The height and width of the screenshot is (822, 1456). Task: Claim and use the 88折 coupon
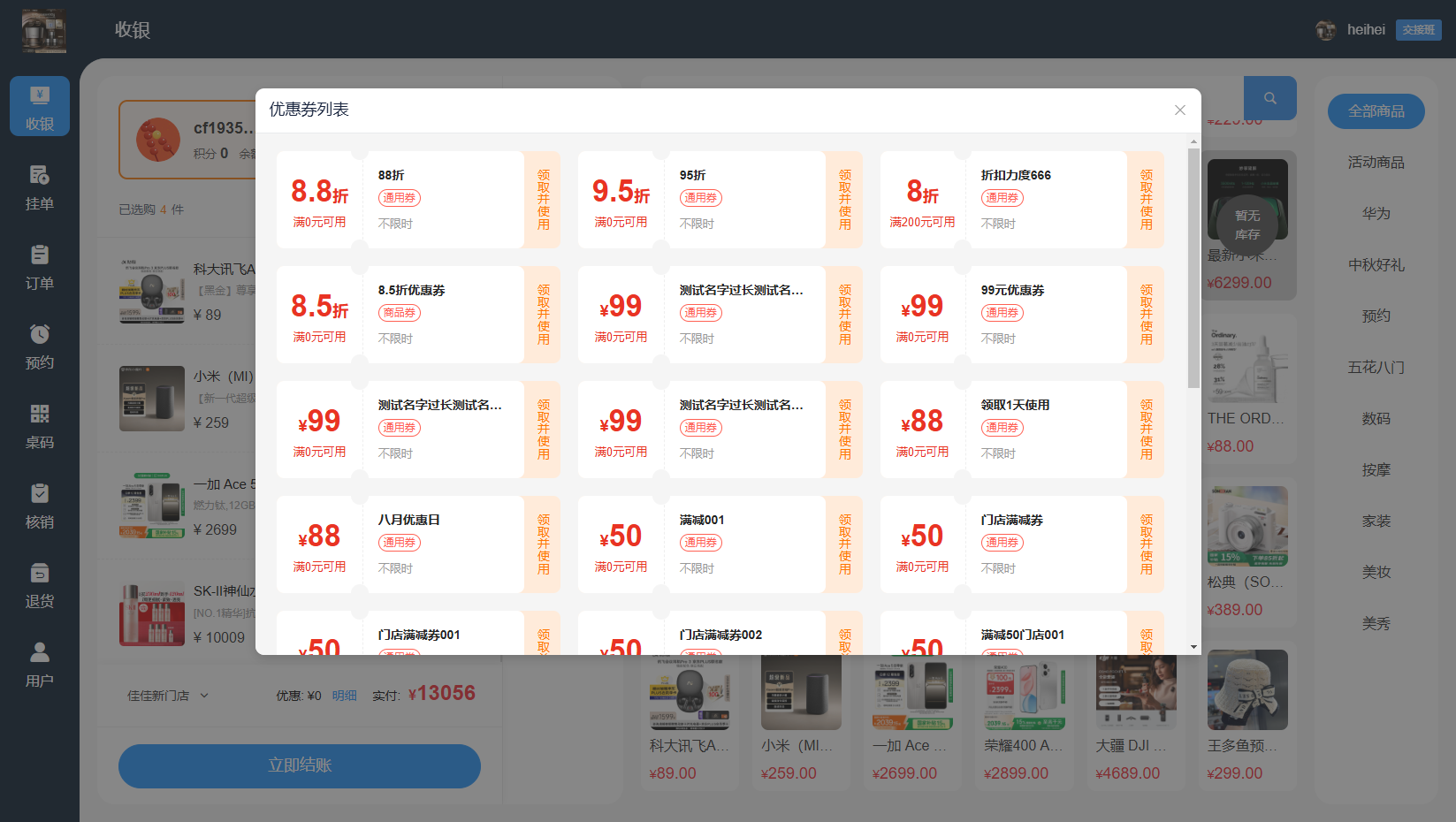[543, 200]
